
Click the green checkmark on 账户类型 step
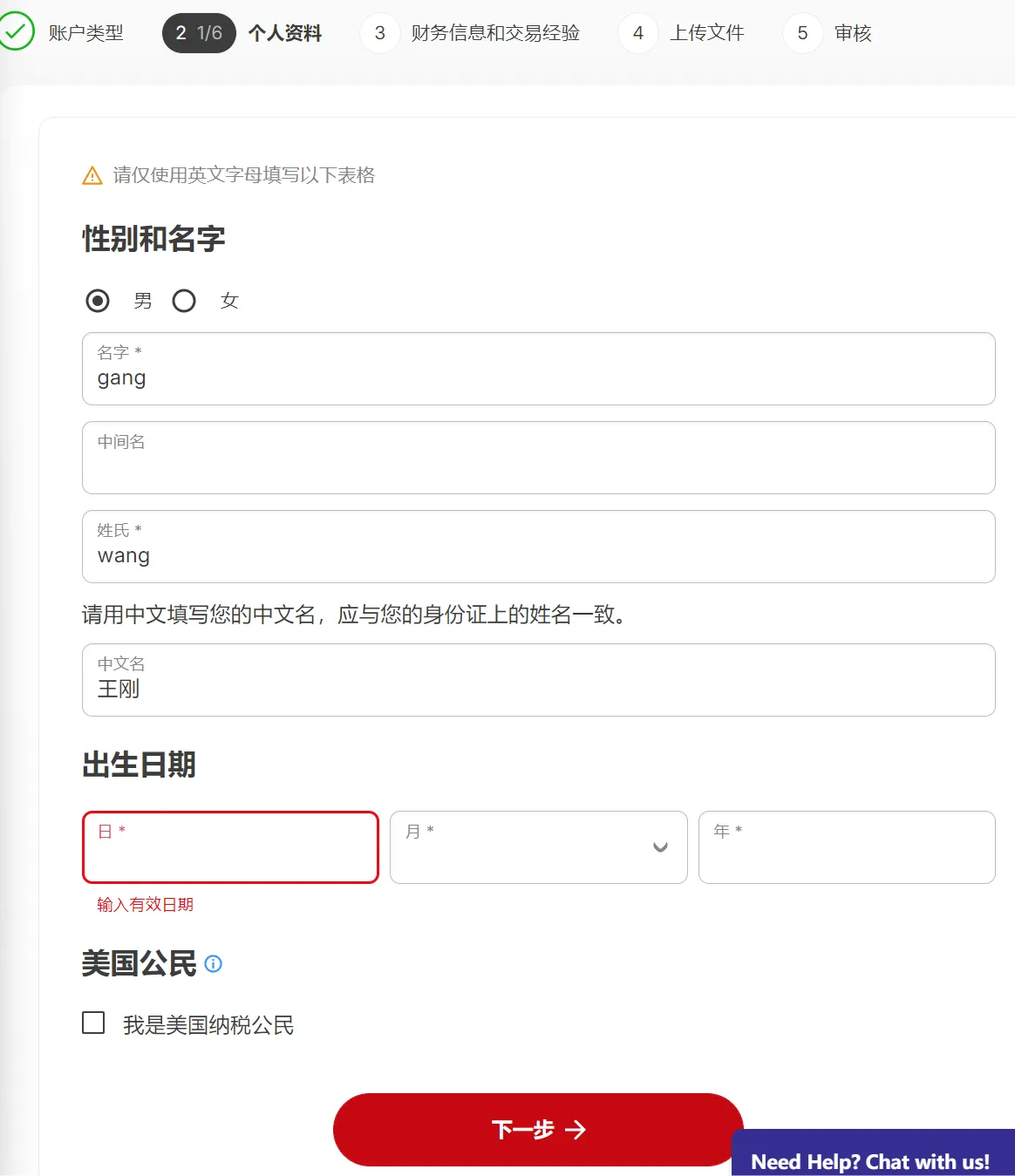pyautogui.click(x=17, y=32)
